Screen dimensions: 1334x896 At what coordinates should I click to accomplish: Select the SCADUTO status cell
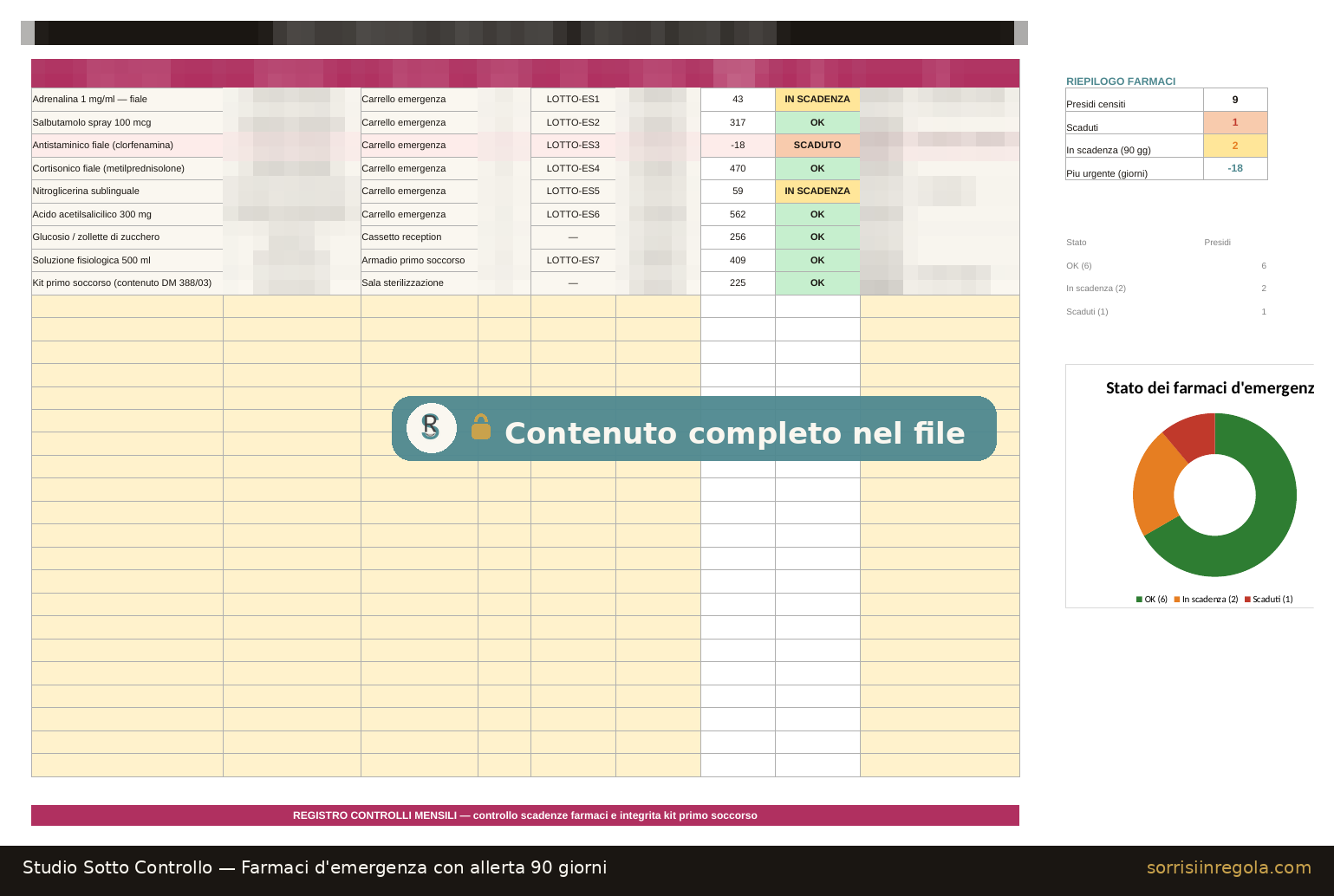click(817, 146)
